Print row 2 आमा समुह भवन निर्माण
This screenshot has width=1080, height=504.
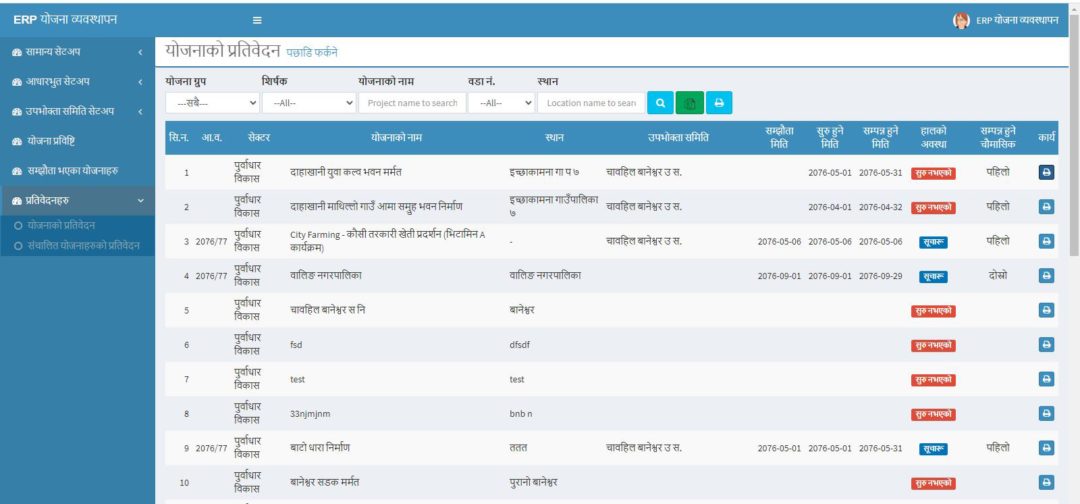(x=1046, y=207)
